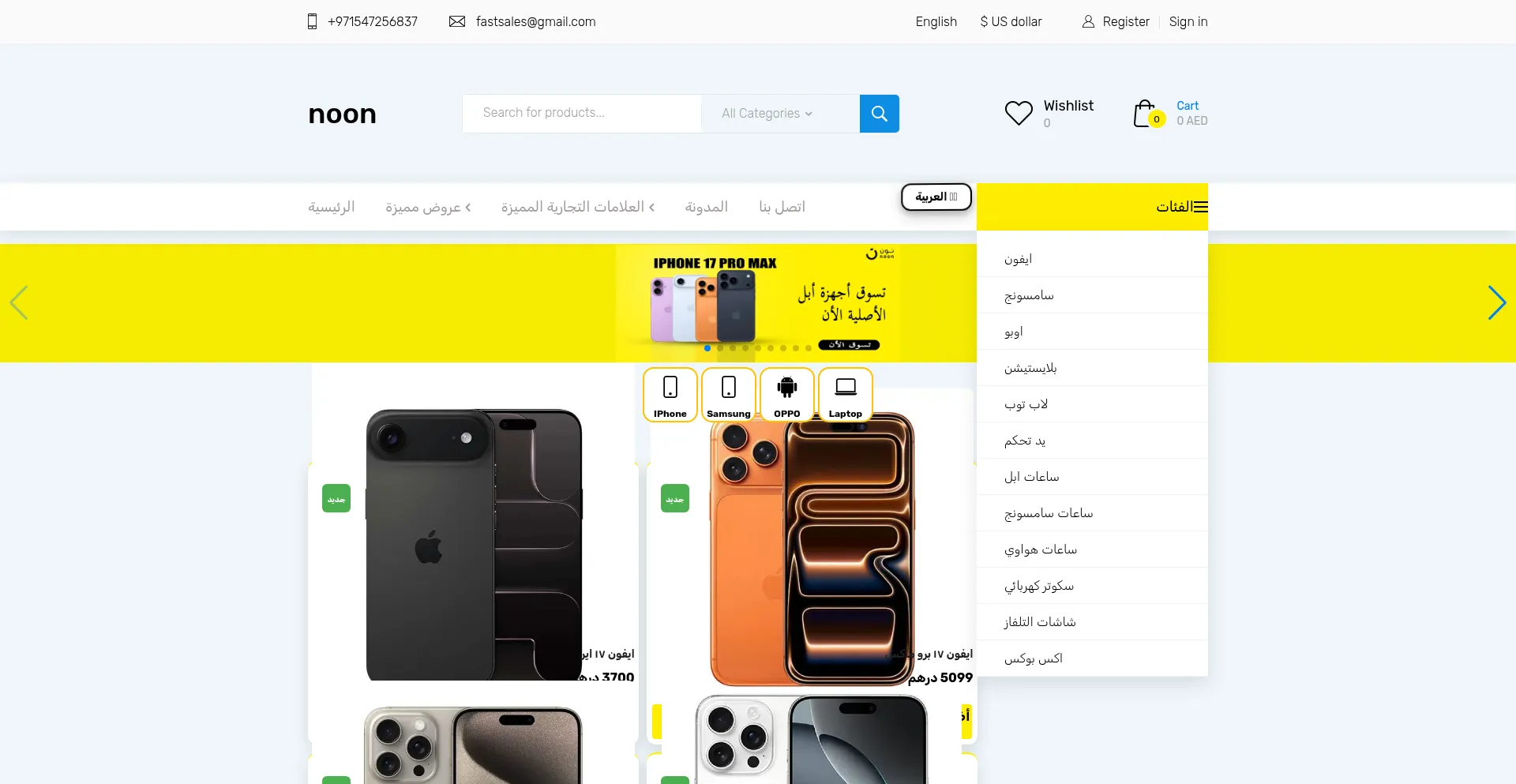Screen dimensions: 1516x784
Task: Open the المدونة blog menu item
Action: [707, 207]
